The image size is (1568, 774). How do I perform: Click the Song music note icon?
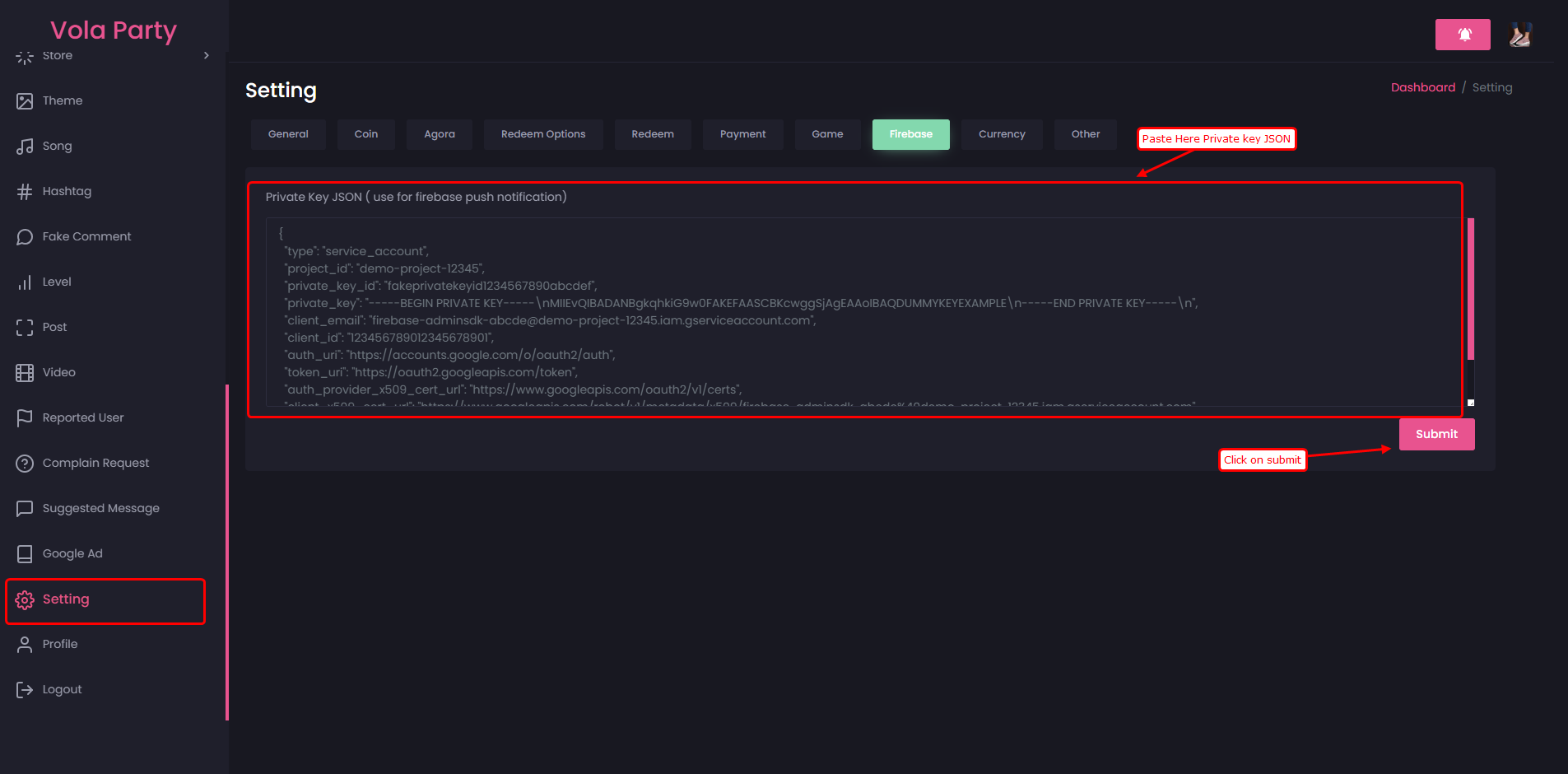pyautogui.click(x=25, y=147)
